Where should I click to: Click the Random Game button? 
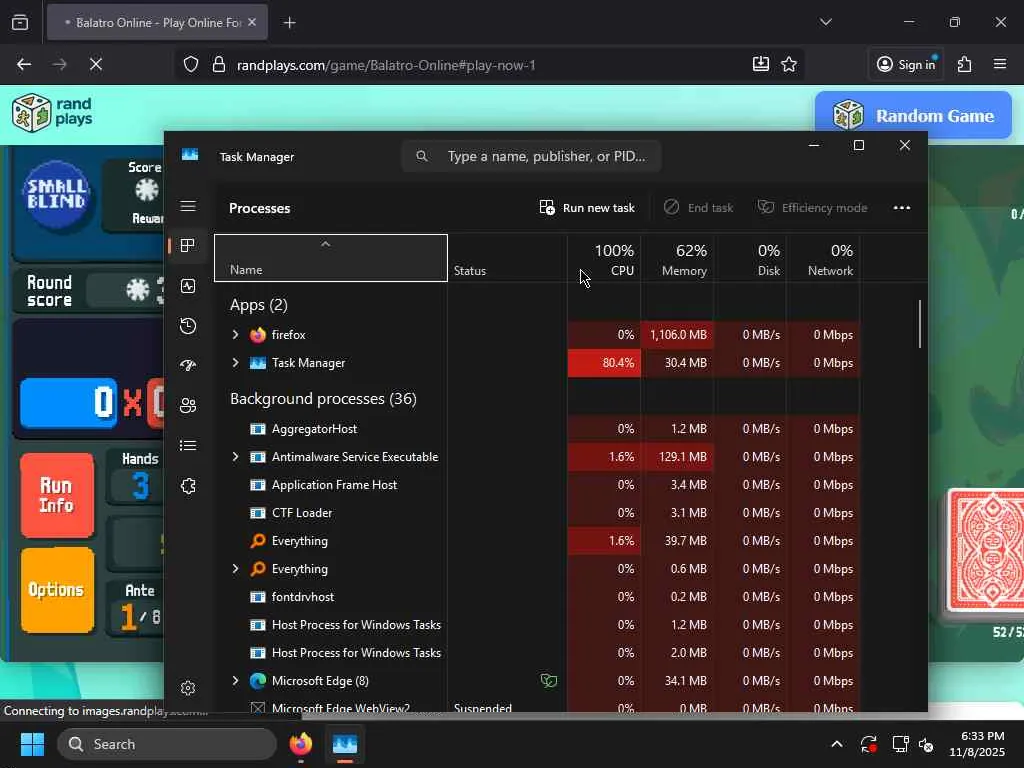(x=913, y=116)
